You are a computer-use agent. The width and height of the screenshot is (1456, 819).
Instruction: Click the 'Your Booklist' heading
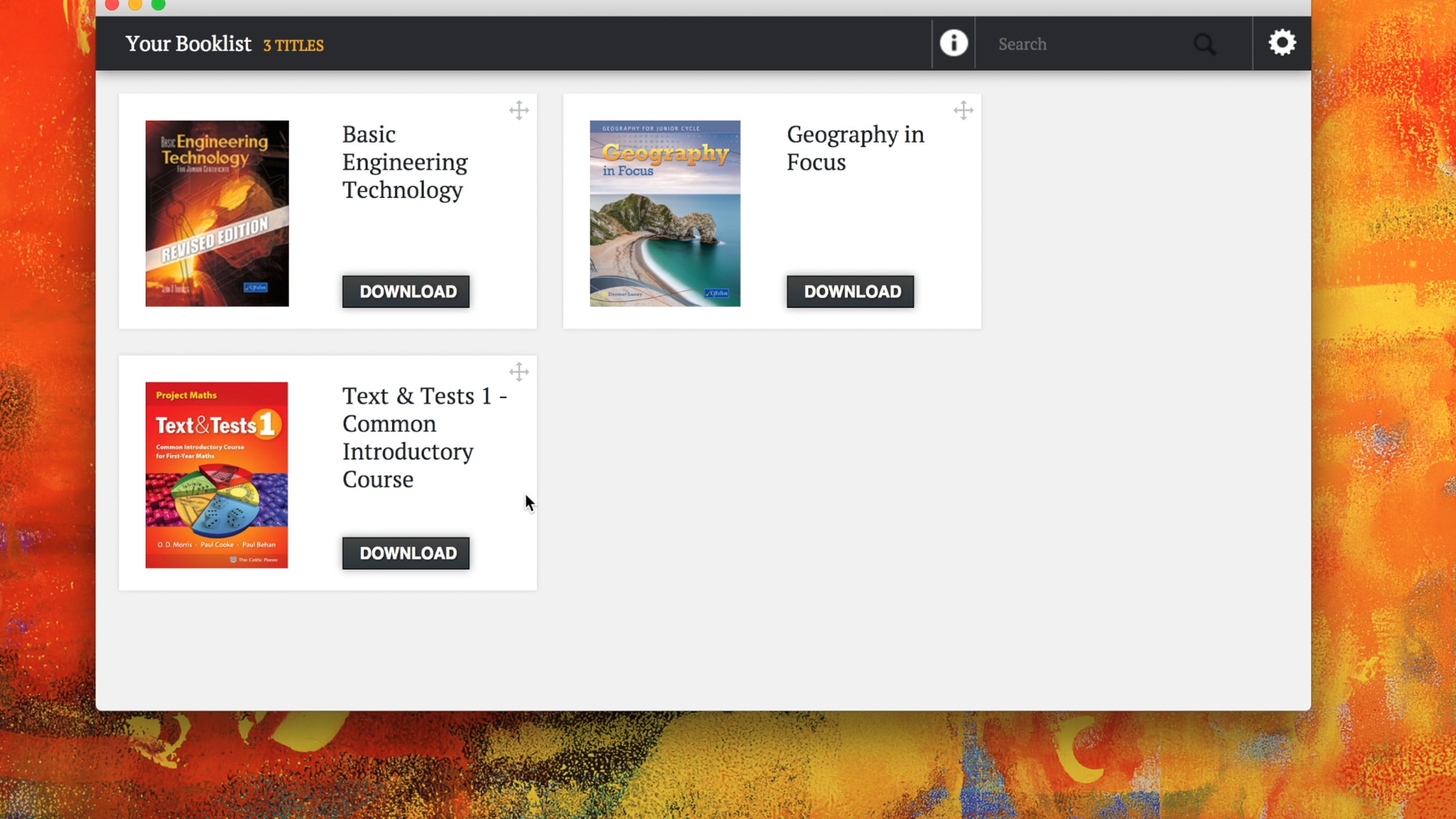188,44
